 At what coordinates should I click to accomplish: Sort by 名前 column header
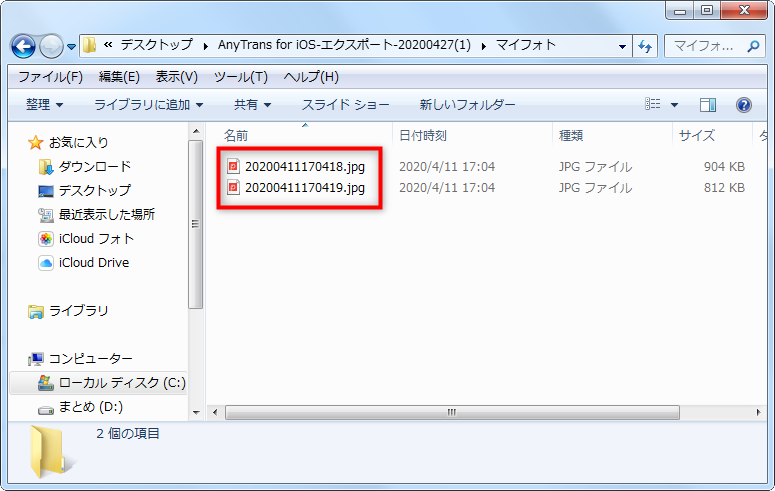coord(236,135)
